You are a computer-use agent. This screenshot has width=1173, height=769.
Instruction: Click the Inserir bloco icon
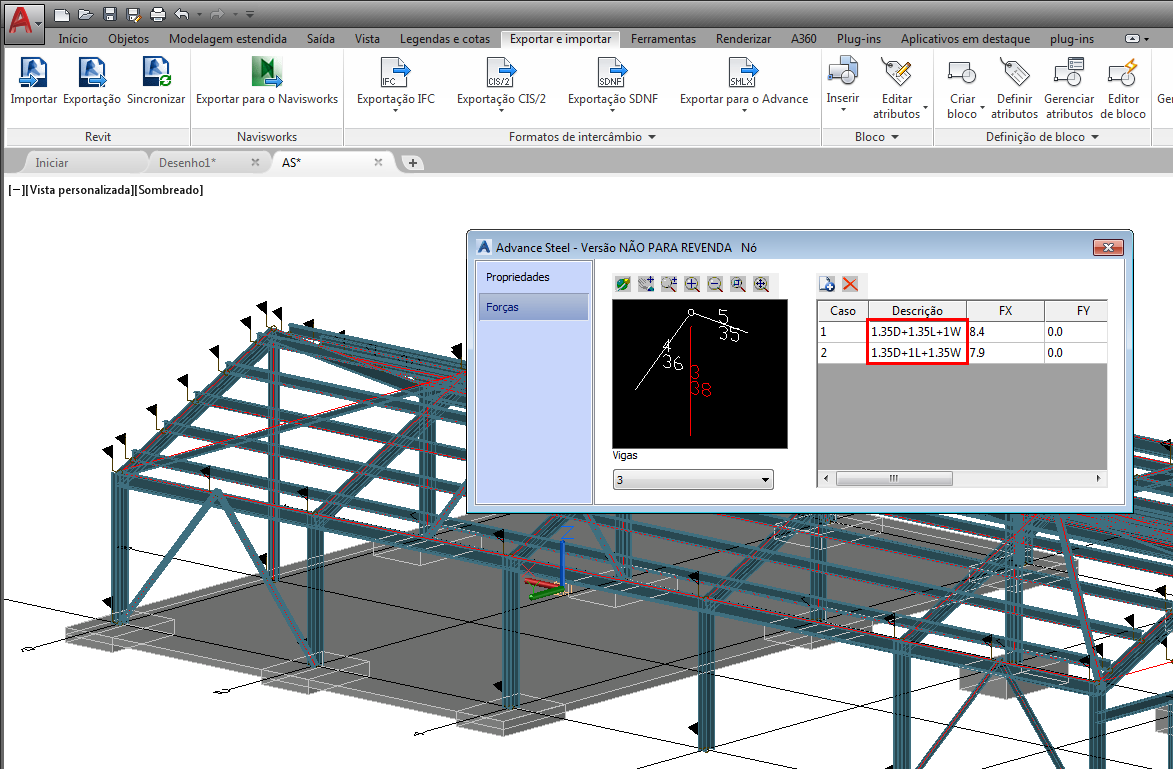842,71
